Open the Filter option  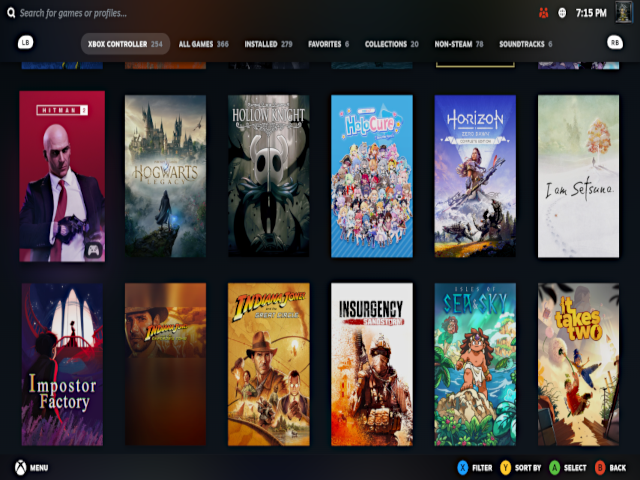coord(482,468)
